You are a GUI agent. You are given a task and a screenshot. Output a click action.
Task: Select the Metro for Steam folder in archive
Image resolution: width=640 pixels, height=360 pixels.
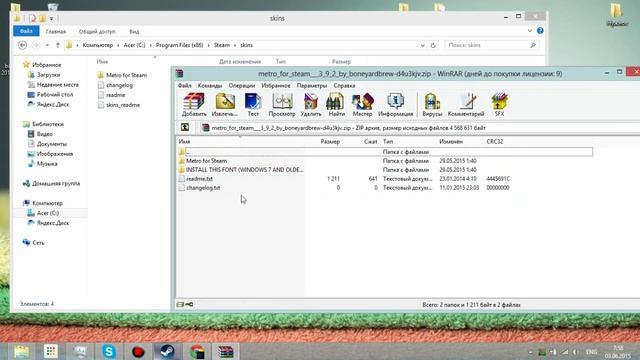(206, 161)
